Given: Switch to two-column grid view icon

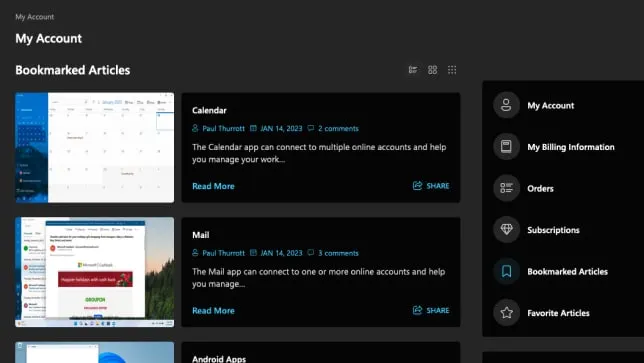Looking at the screenshot, I should click(x=432, y=70).
